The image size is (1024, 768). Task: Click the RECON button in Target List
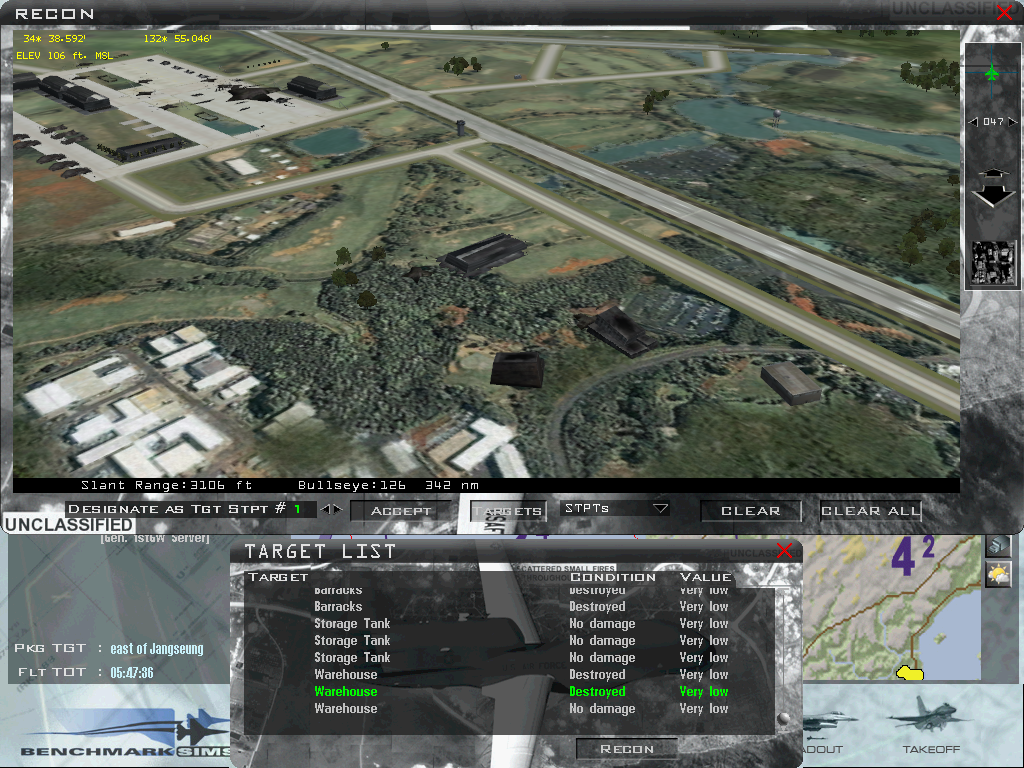pyautogui.click(x=627, y=749)
